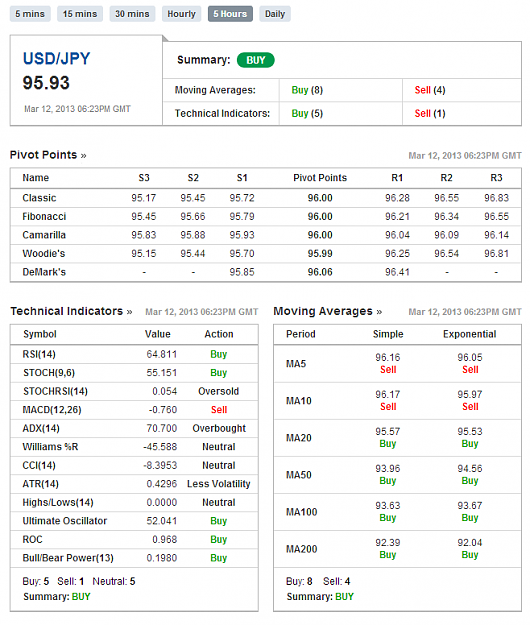Click Camarilla R3 value 96.14
Viewport: 530px width, 625px height.
point(497,235)
